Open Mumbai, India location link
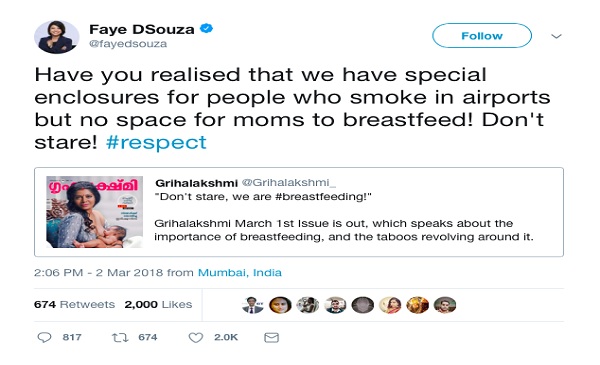The image size is (600, 365). click(x=240, y=272)
